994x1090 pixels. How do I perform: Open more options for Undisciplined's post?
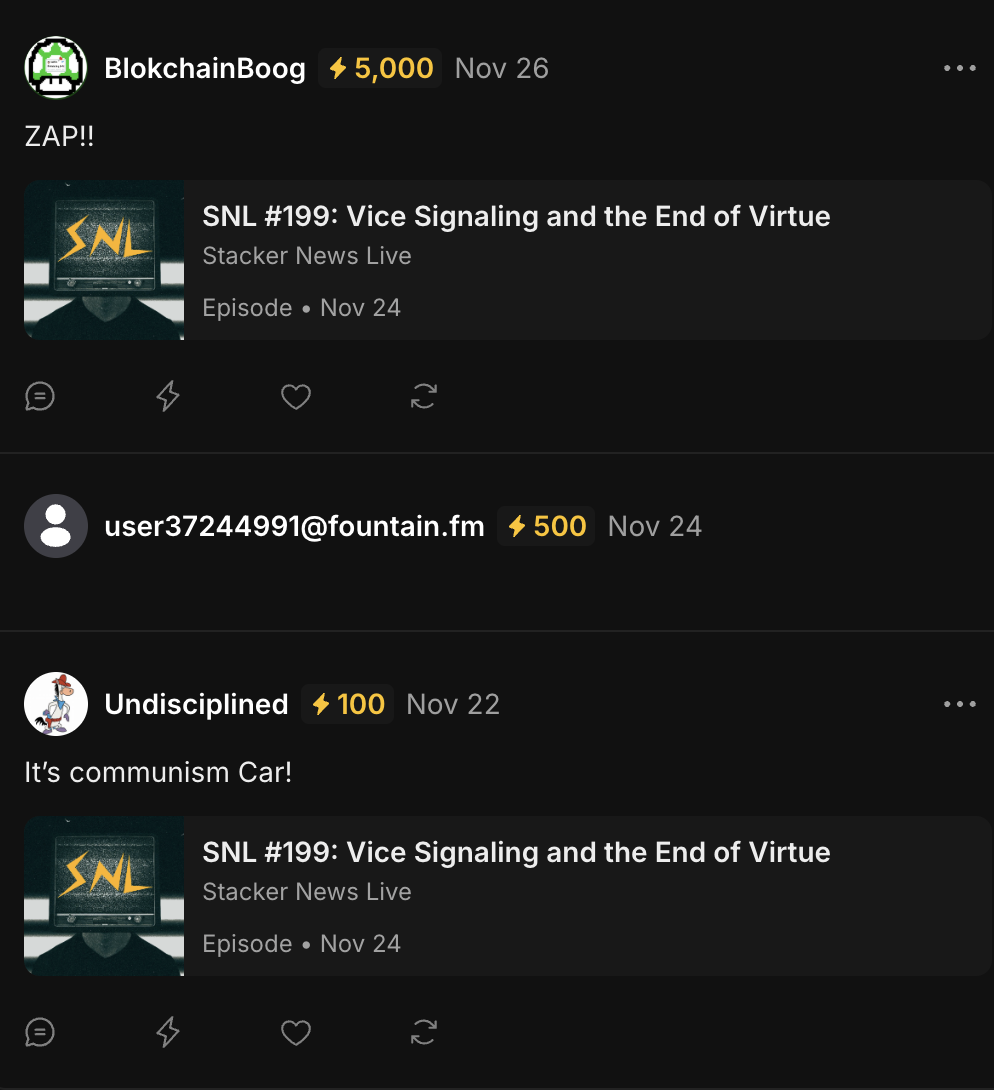coord(959,704)
